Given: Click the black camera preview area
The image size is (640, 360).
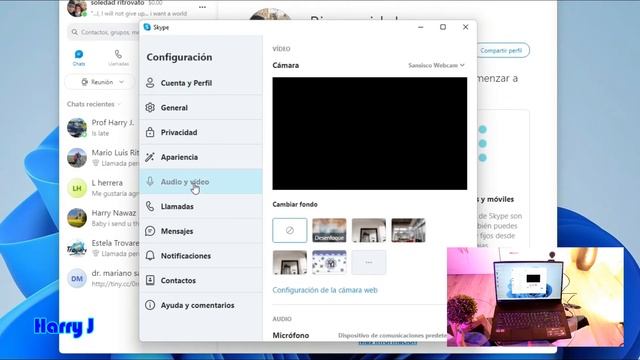Looking at the screenshot, I should coord(370,133).
